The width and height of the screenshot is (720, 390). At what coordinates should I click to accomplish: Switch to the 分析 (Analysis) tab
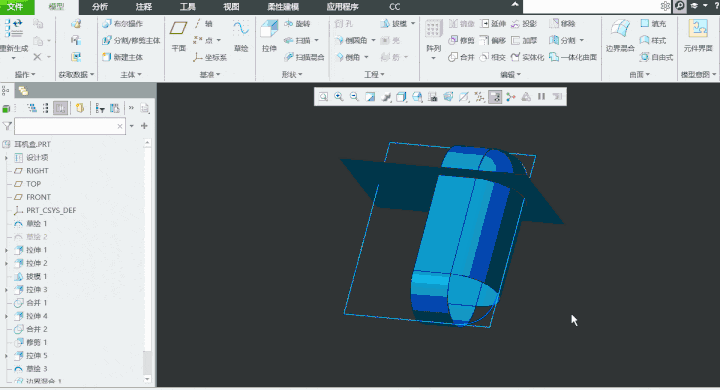100,7
